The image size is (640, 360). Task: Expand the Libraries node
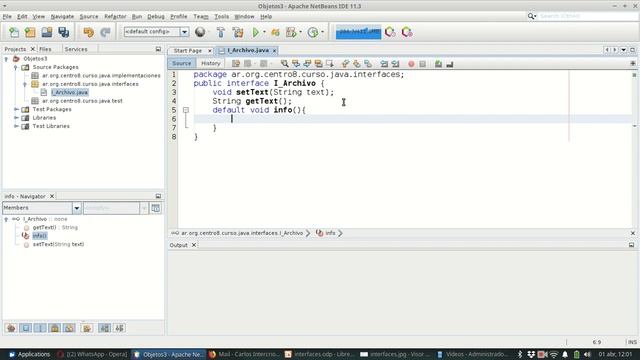[x=16, y=118]
